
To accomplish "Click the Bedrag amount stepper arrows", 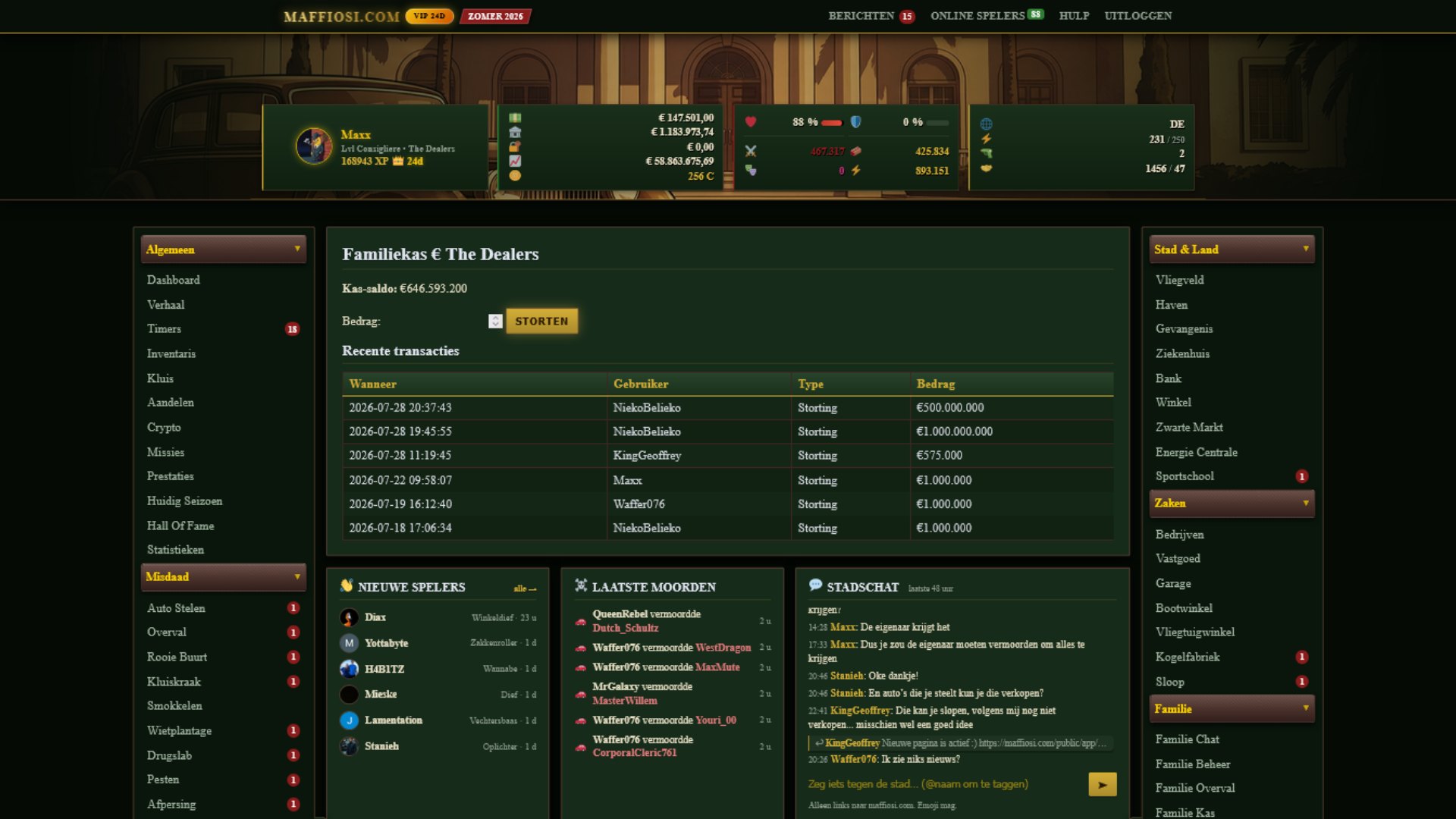I will 495,322.
